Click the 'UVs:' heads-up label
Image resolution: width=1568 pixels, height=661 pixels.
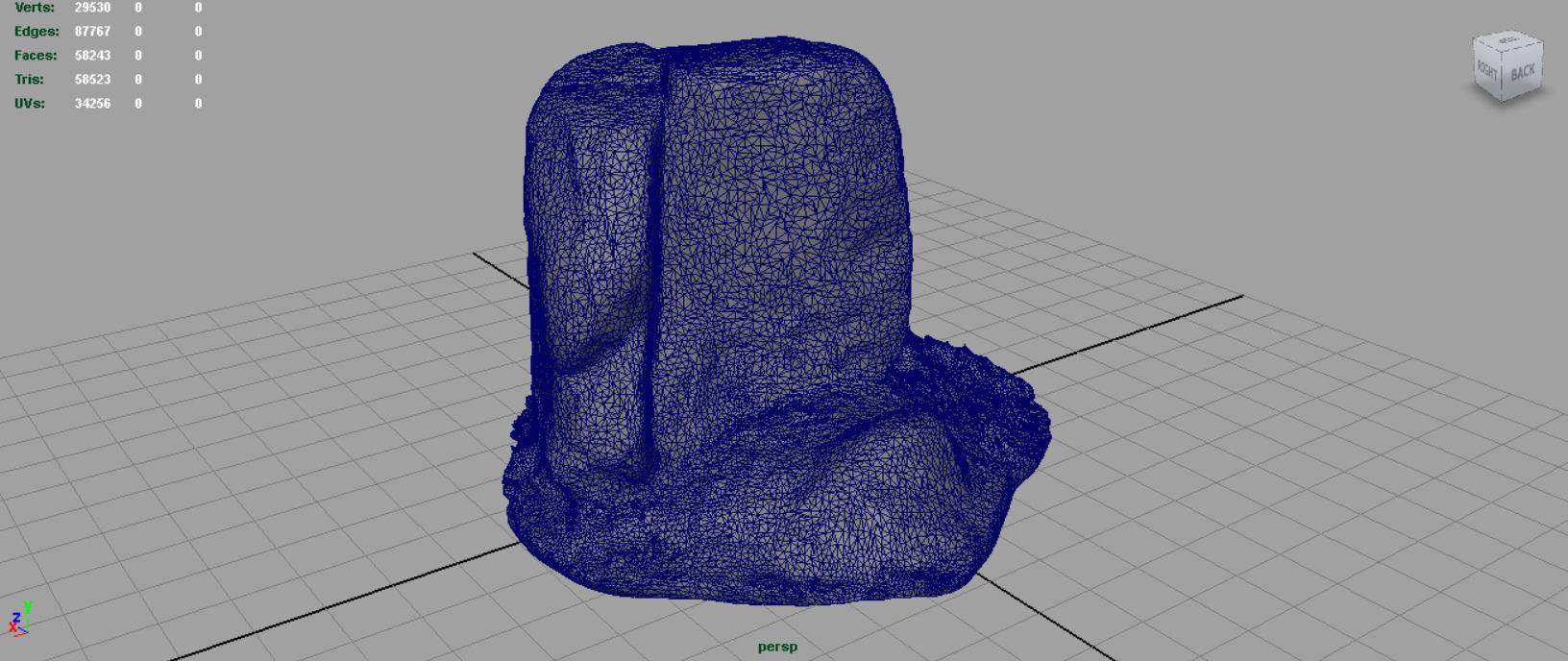click(x=30, y=104)
